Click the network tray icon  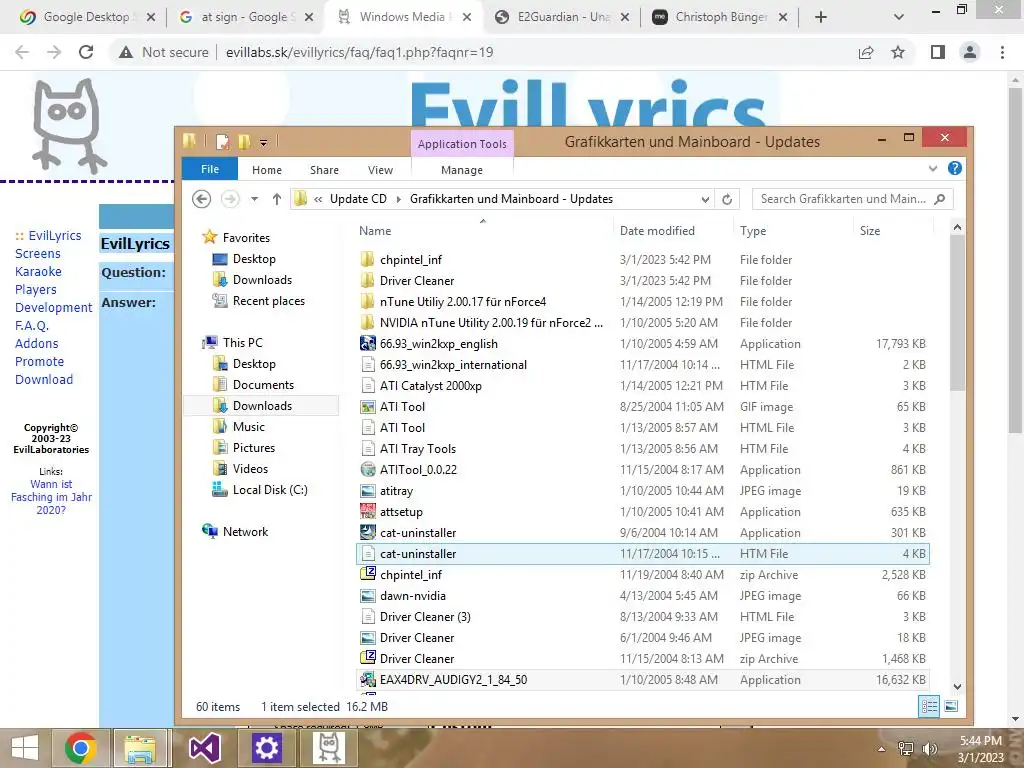[x=906, y=748]
